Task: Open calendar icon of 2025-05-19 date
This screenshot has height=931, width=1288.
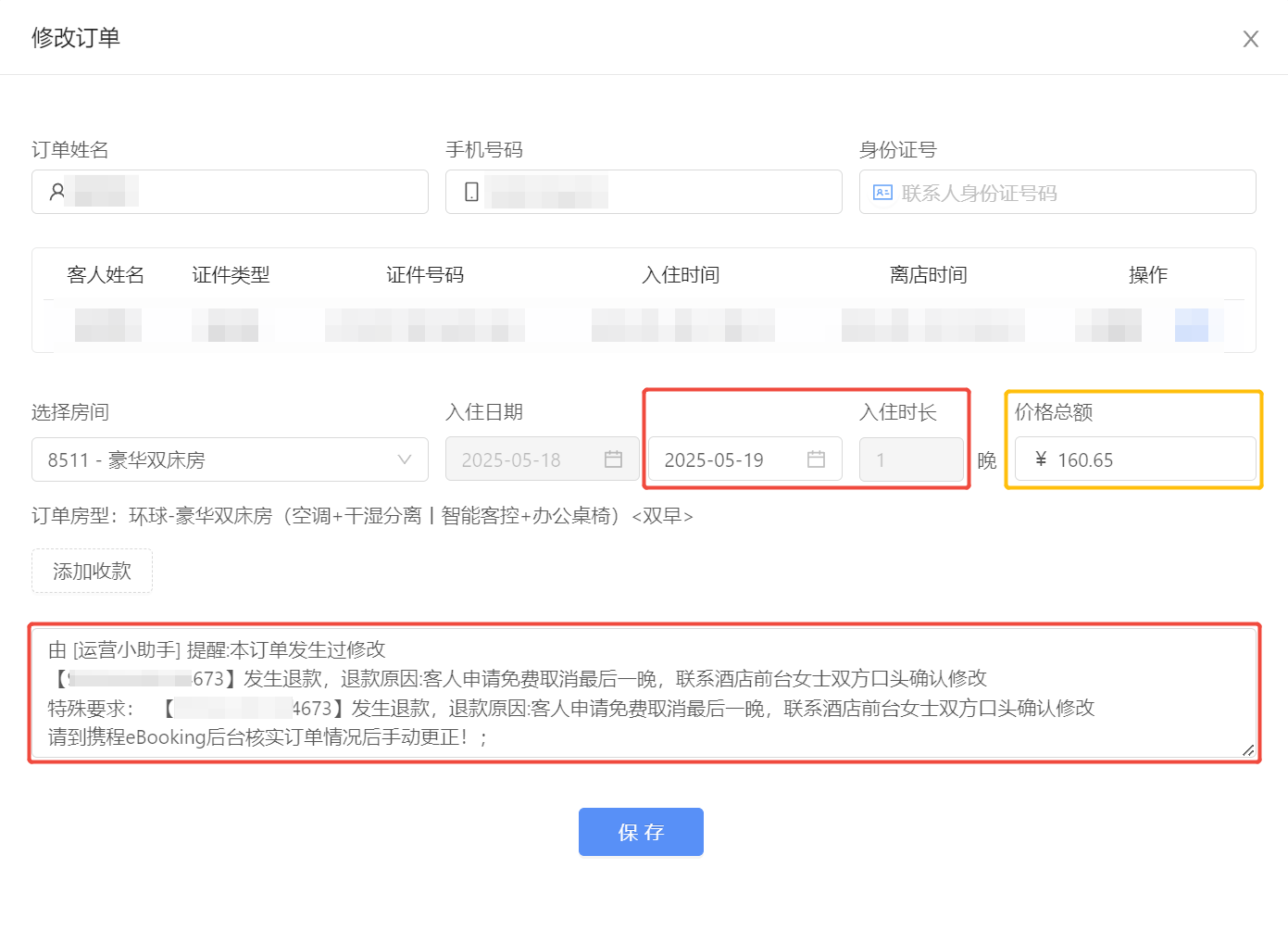Action: (816, 459)
